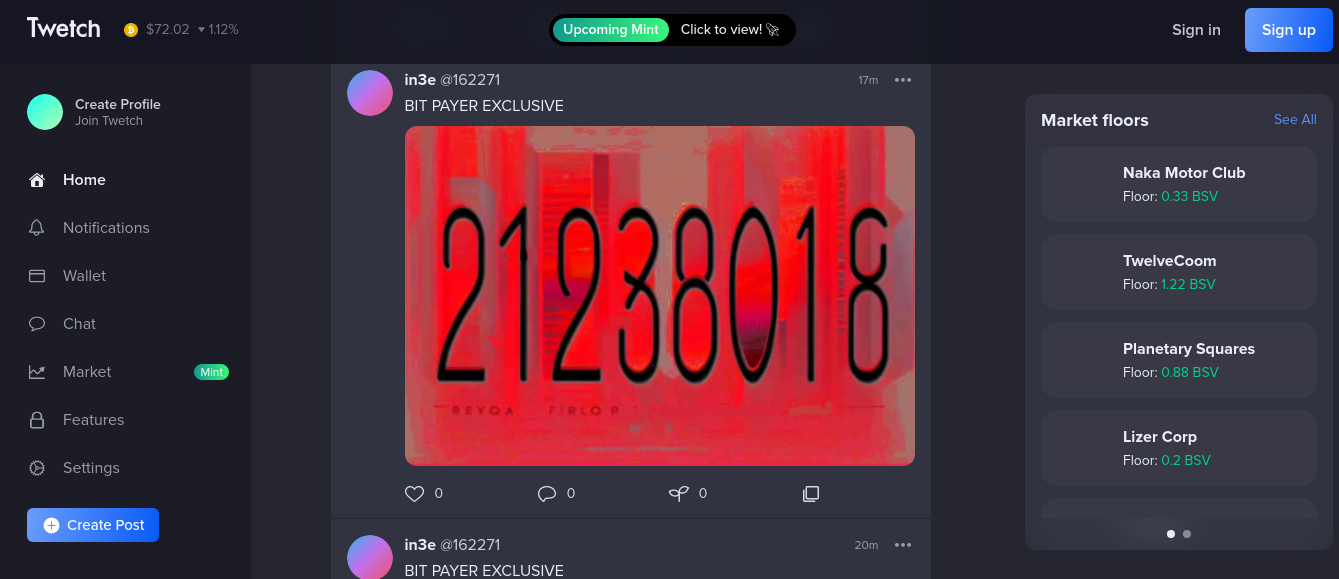
Task: Click the branch sprout icon on the first post
Action: coord(679,494)
